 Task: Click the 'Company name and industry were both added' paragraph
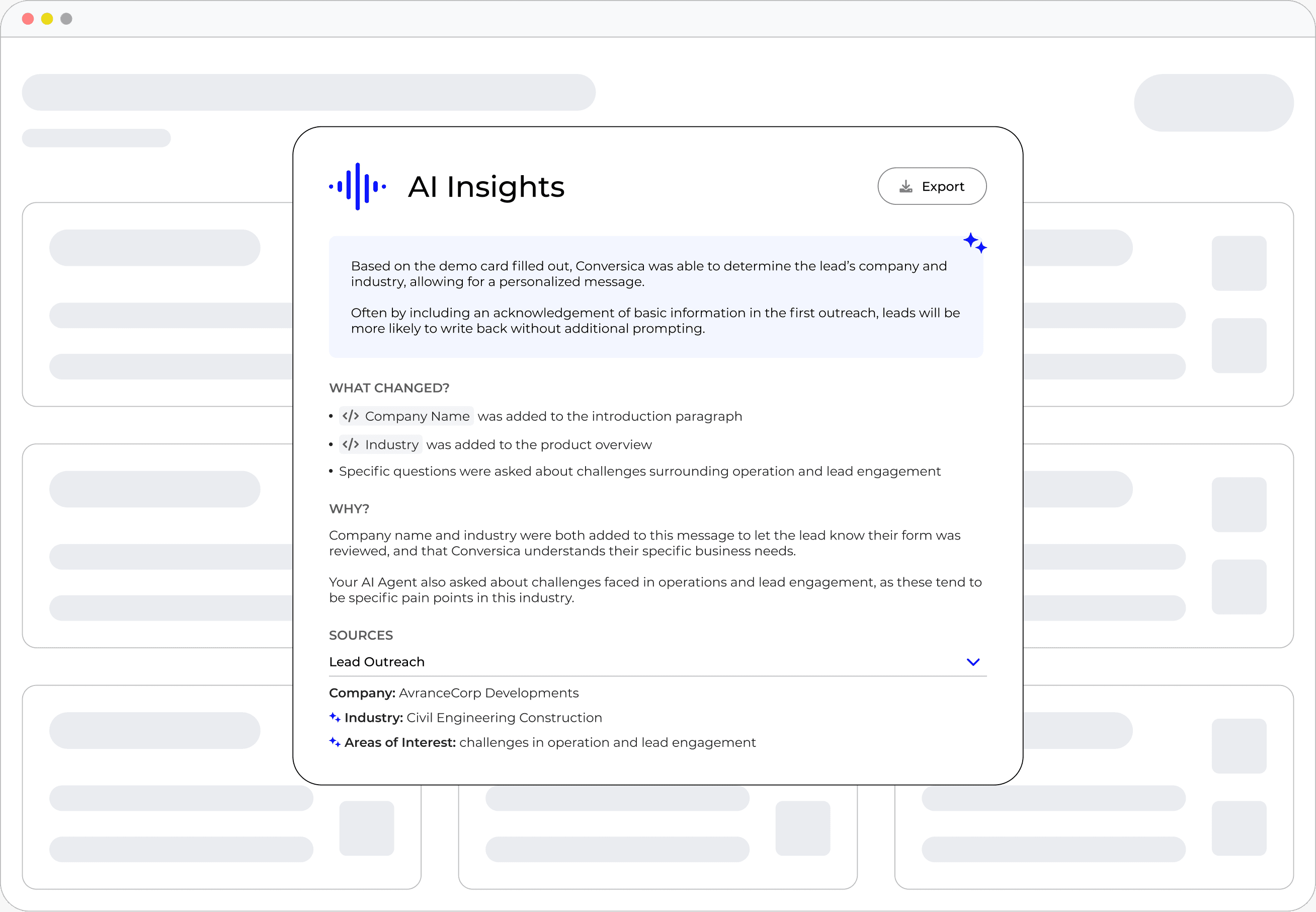pos(645,543)
